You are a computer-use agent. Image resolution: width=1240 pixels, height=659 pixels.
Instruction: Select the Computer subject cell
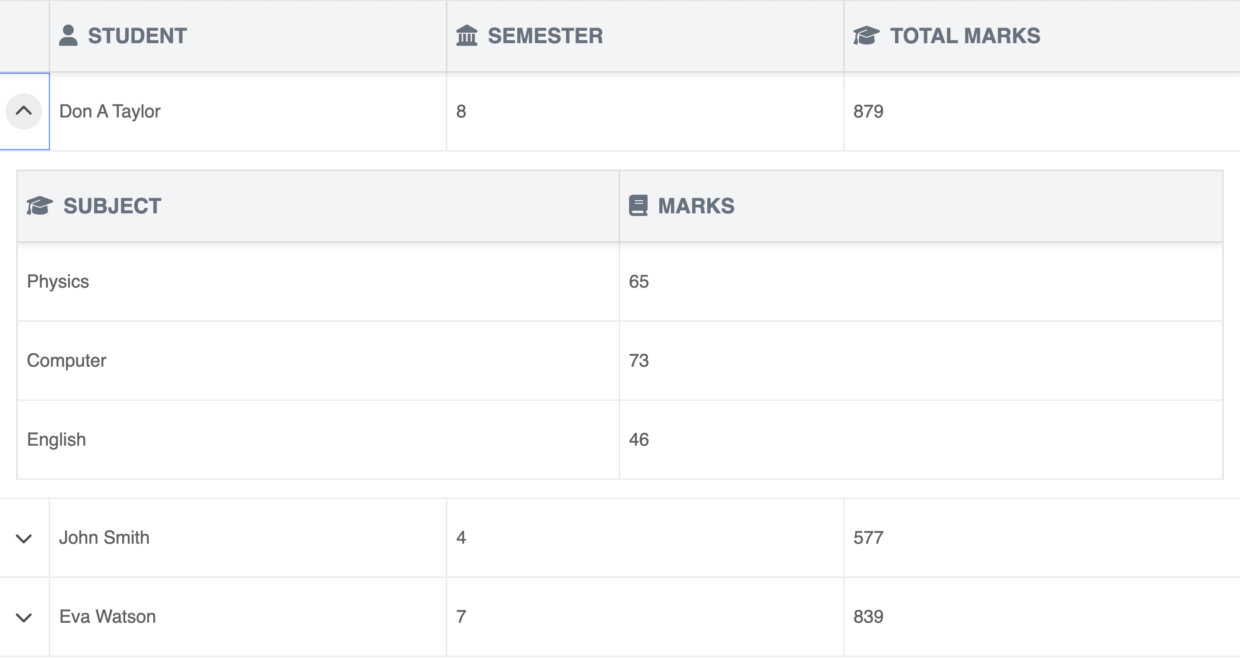click(66, 361)
